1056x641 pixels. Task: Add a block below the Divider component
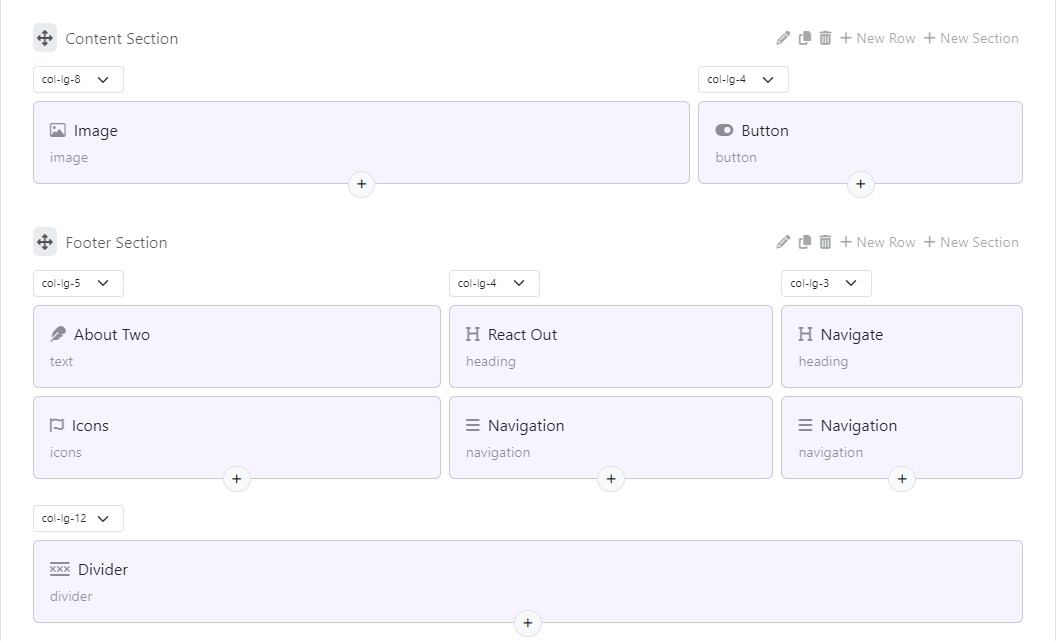(x=528, y=623)
